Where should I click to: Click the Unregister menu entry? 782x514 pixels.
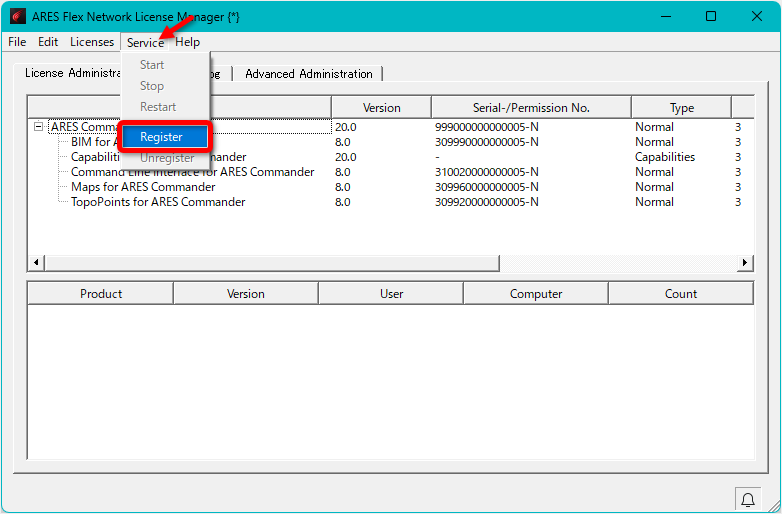(165, 158)
